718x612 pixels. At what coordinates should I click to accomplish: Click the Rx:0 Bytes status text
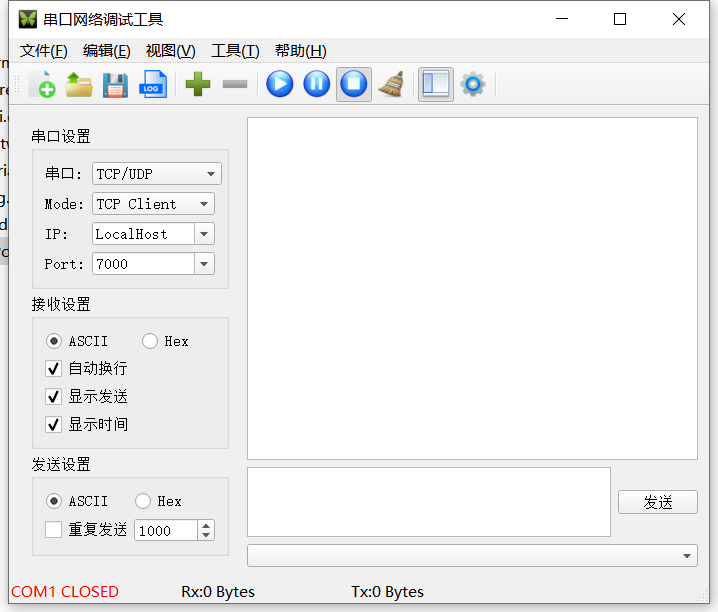pos(218,591)
